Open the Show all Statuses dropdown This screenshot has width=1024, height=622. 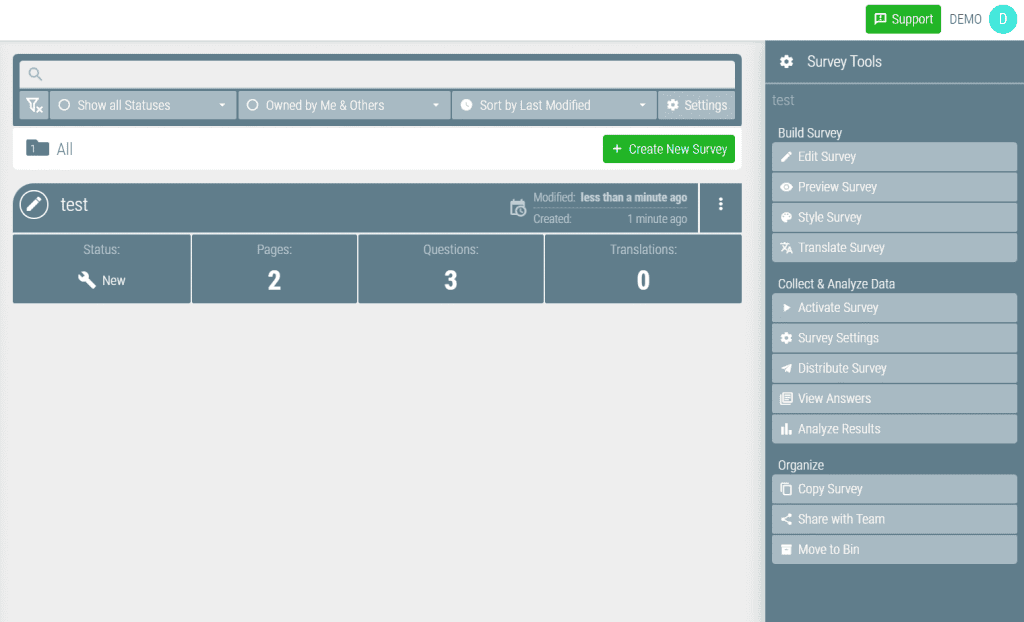(x=143, y=105)
